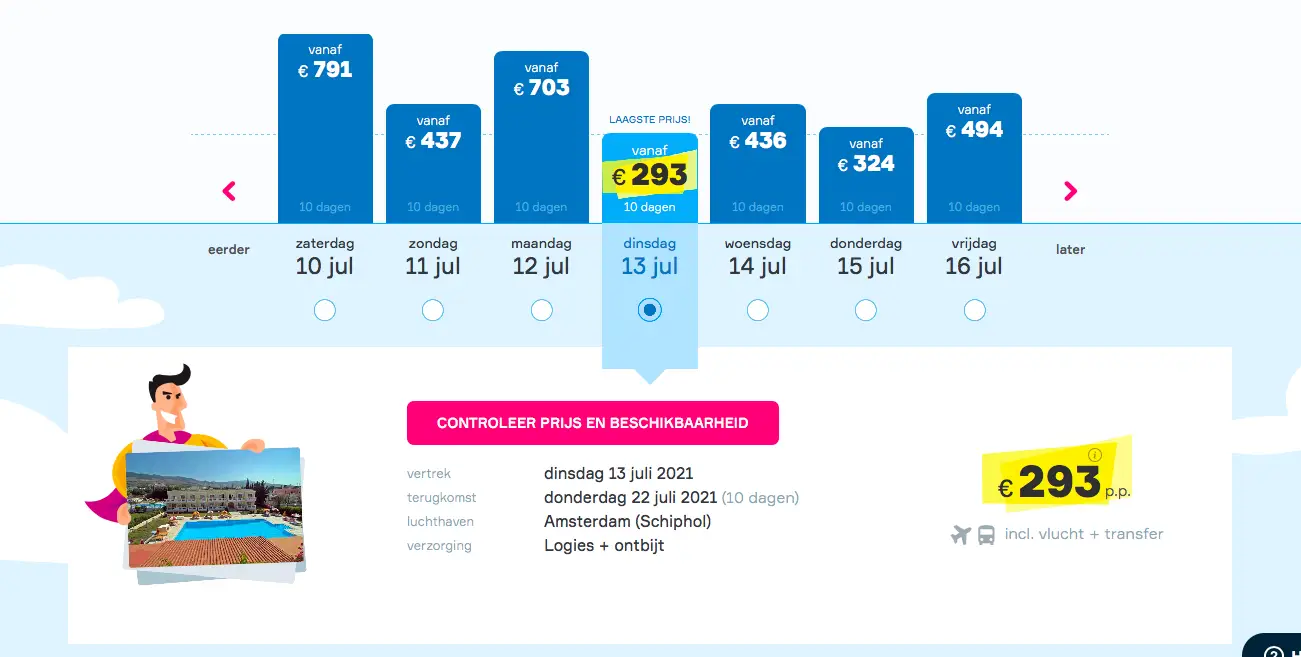
Task: Click the selected dinsdag 13 jul radio button
Action: (650, 310)
